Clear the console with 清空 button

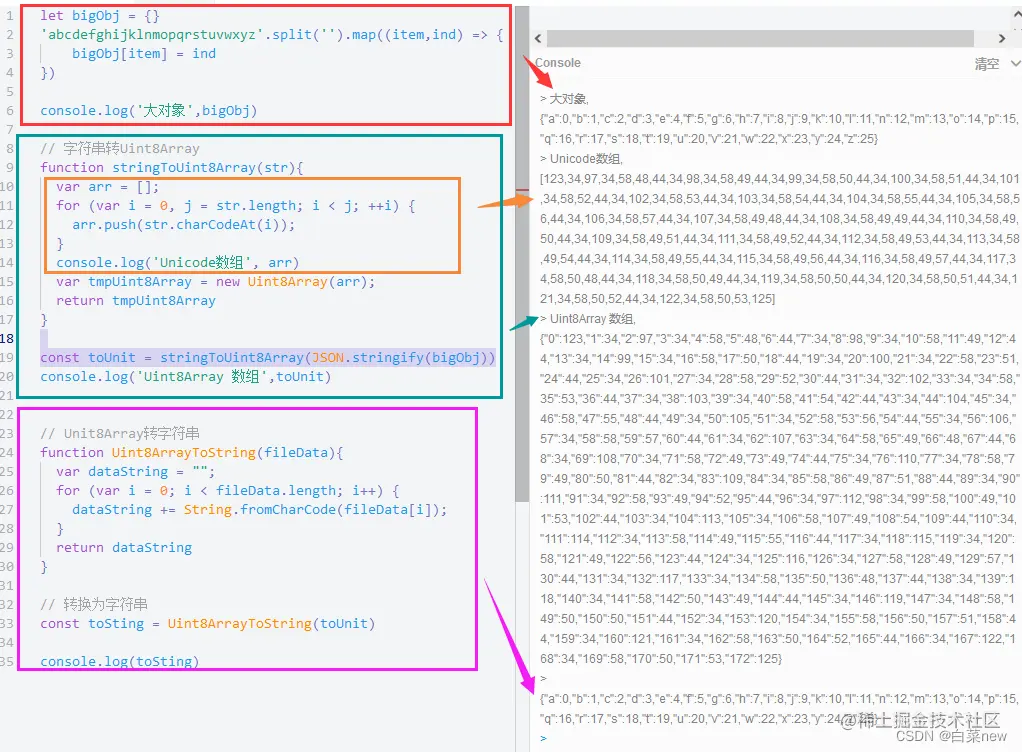(987, 64)
